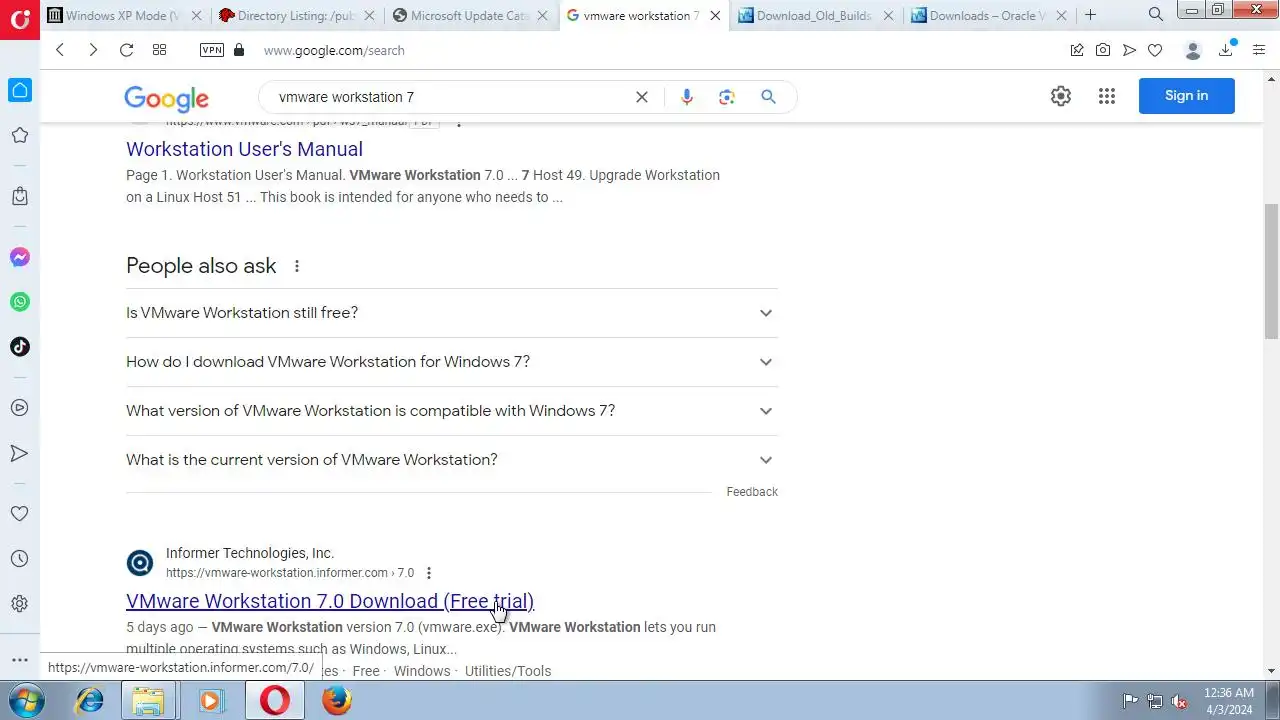Open the Google apps grid
Viewport: 1280px width, 720px height.
1106,96
